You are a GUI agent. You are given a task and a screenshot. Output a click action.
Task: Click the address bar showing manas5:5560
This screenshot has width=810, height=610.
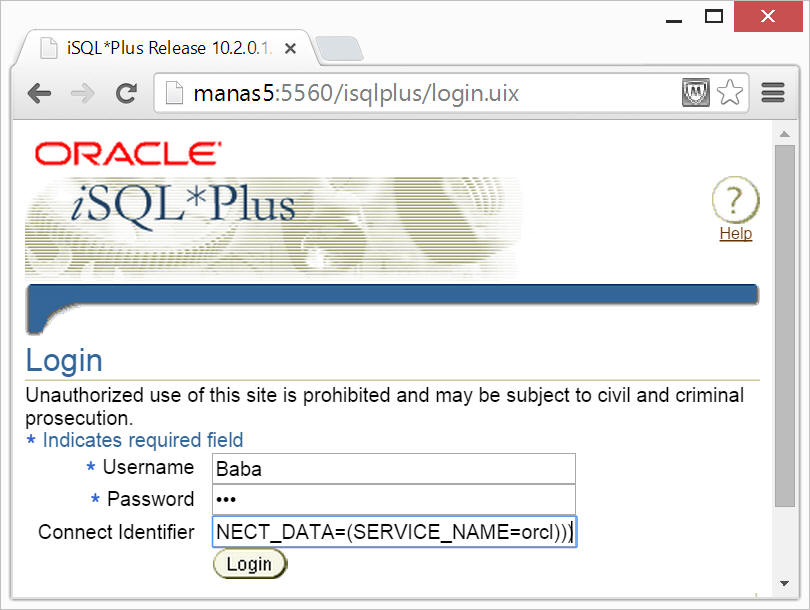(x=420, y=94)
